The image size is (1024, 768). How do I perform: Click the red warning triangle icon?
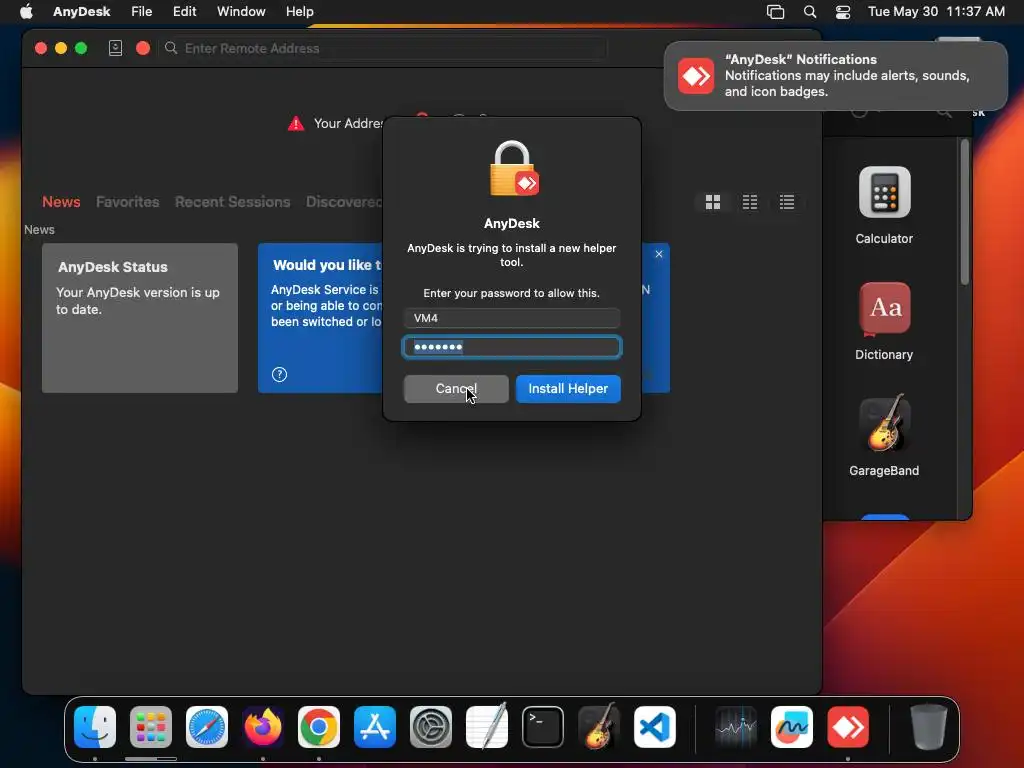[x=296, y=123]
